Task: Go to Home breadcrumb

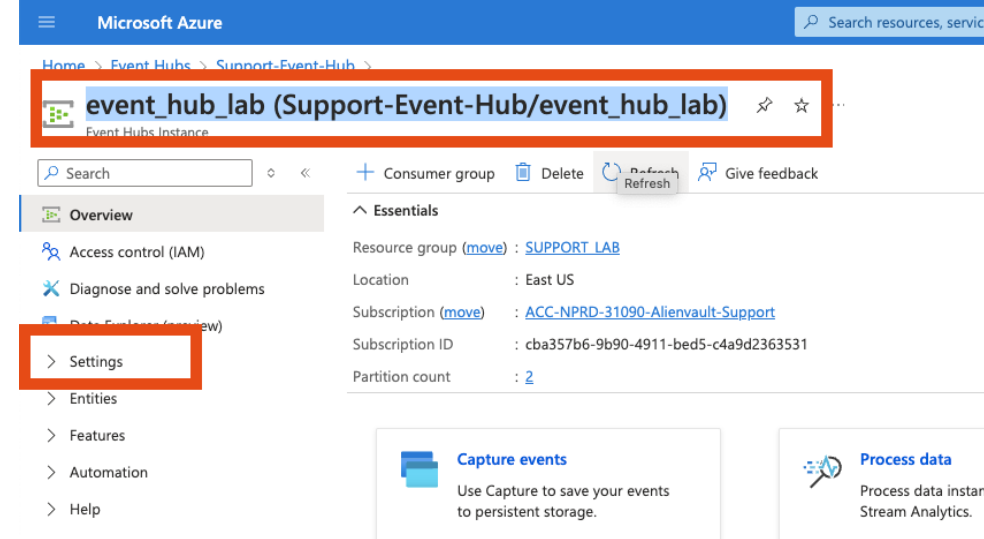Action: [63, 65]
